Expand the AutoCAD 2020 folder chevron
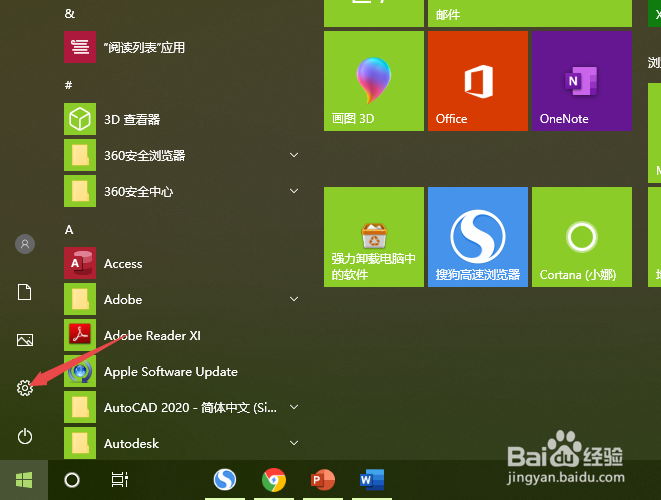 (294, 407)
